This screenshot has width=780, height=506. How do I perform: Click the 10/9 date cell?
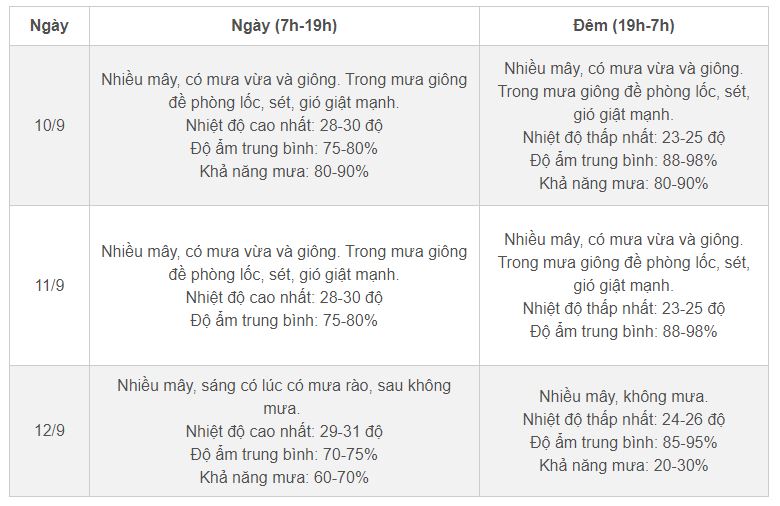(49, 125)
